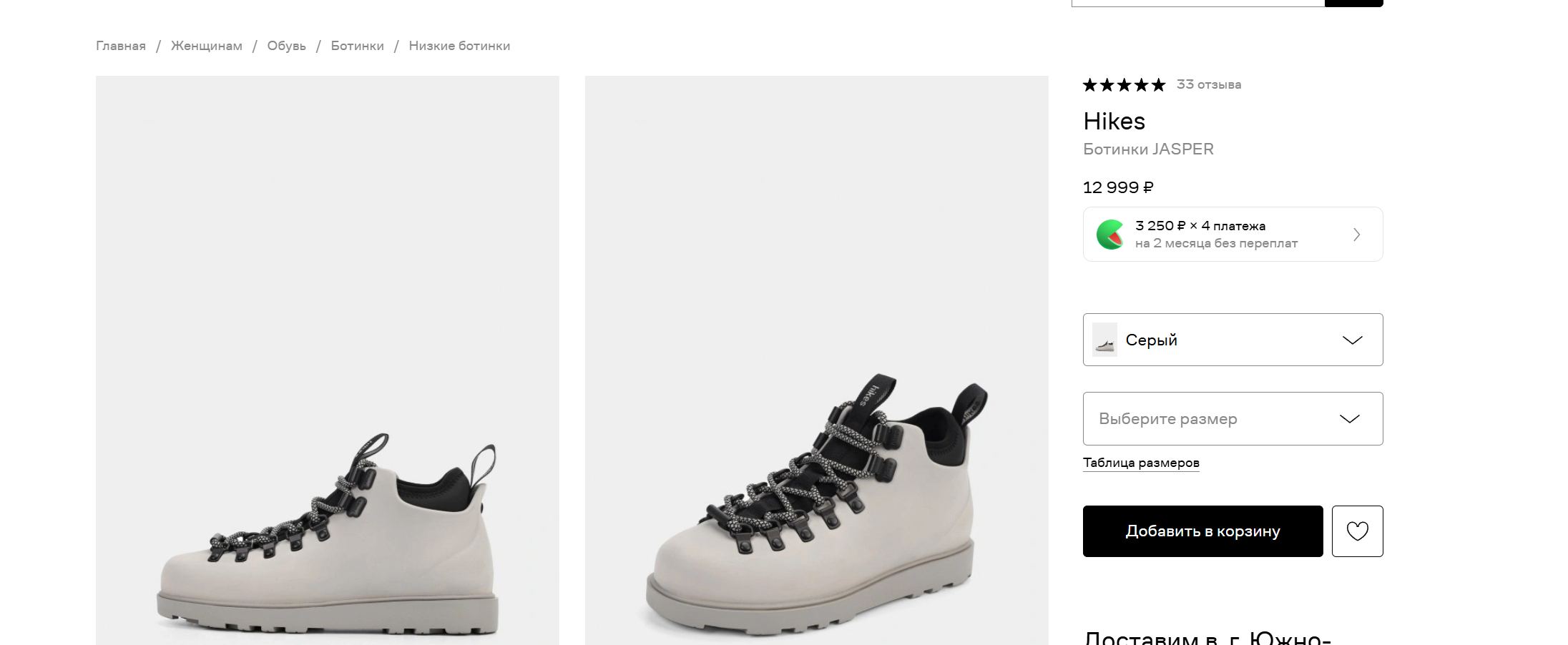1568x645 pixels.
Task: Add boots to wishlist with heart icon
Action: [x=1357, y=531]
